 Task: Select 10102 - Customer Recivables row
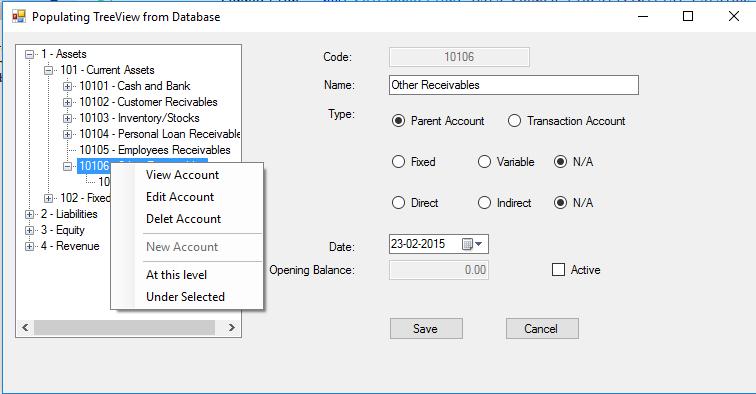click(148, 102)
